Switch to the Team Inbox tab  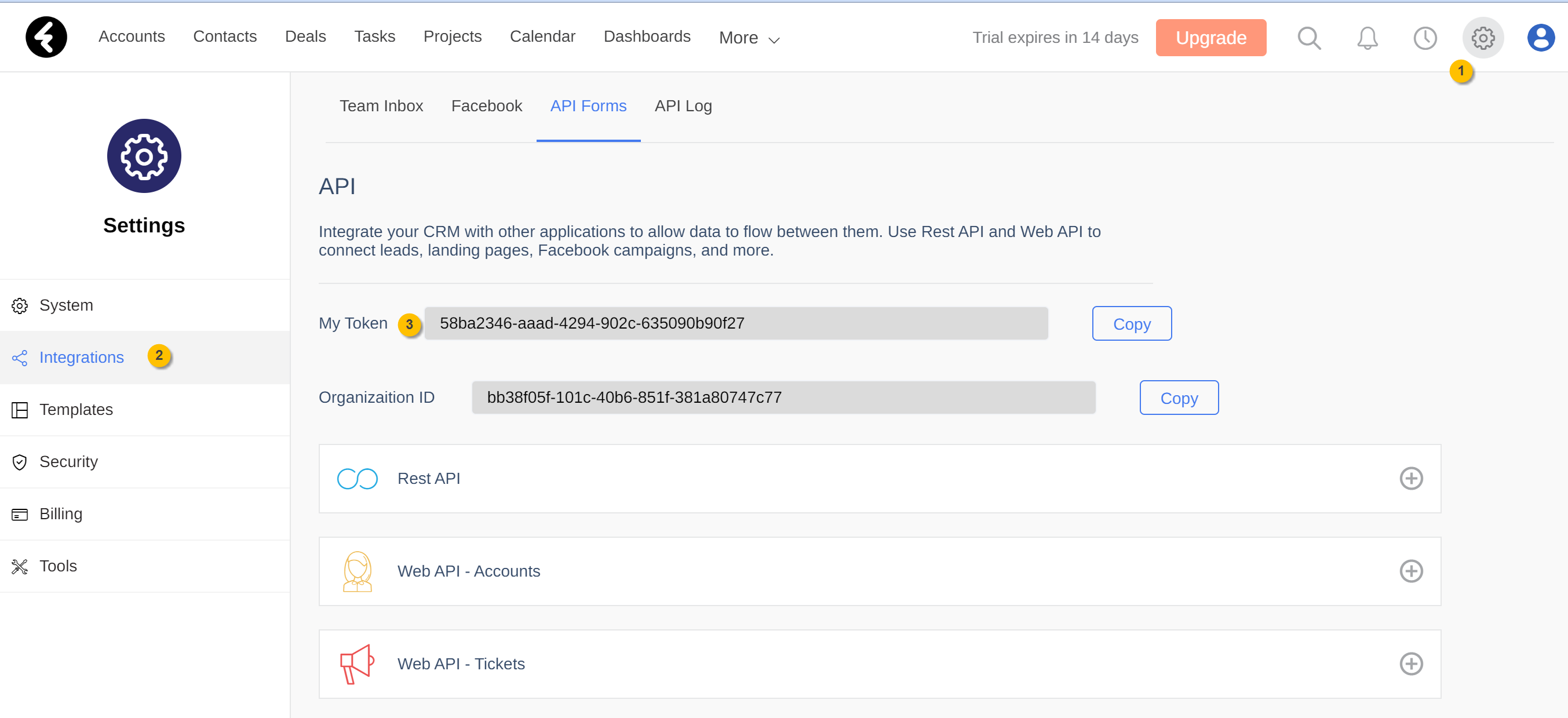click(x=381, y=106)
